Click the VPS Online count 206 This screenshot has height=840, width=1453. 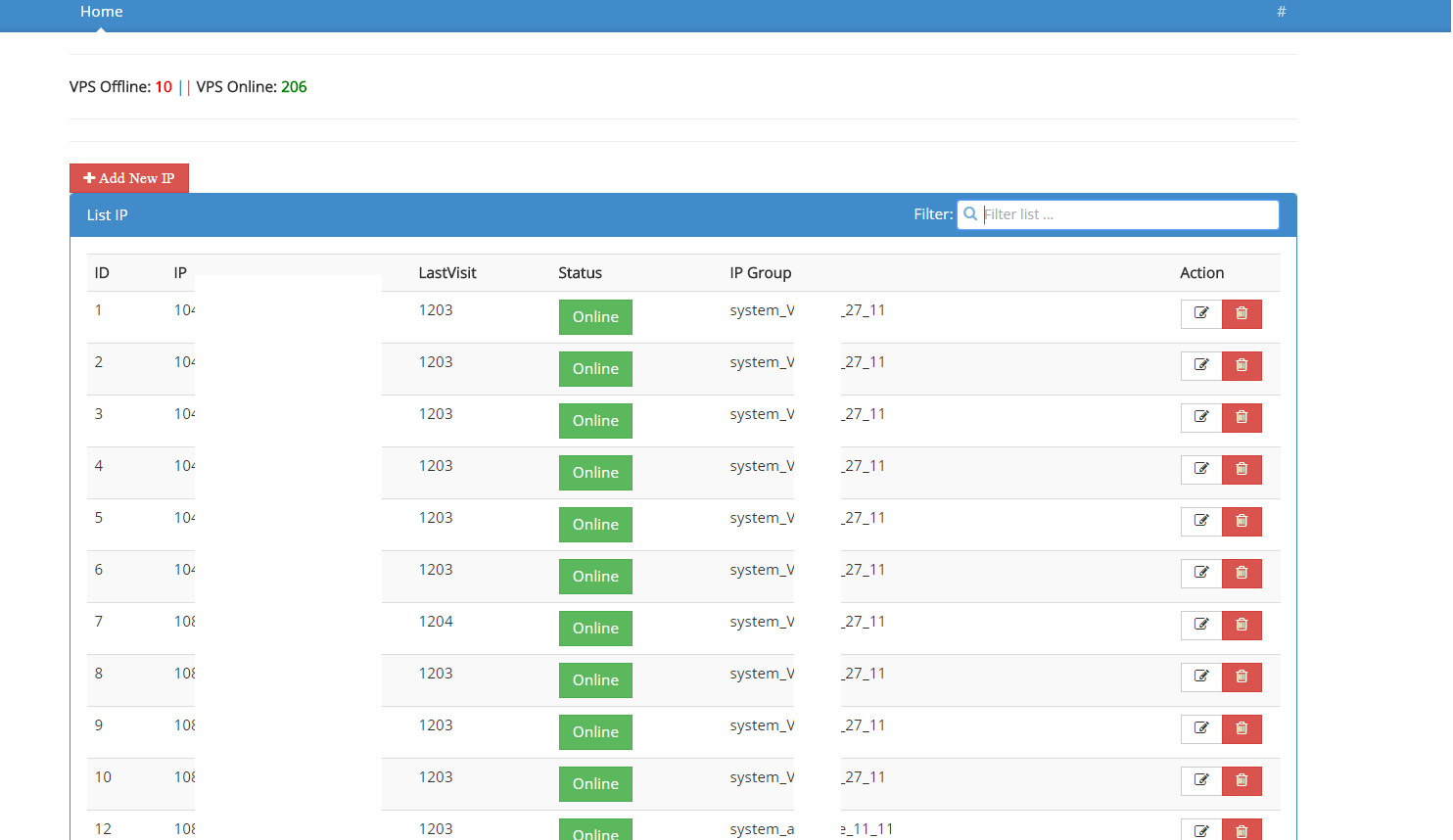tap(294, 87)
